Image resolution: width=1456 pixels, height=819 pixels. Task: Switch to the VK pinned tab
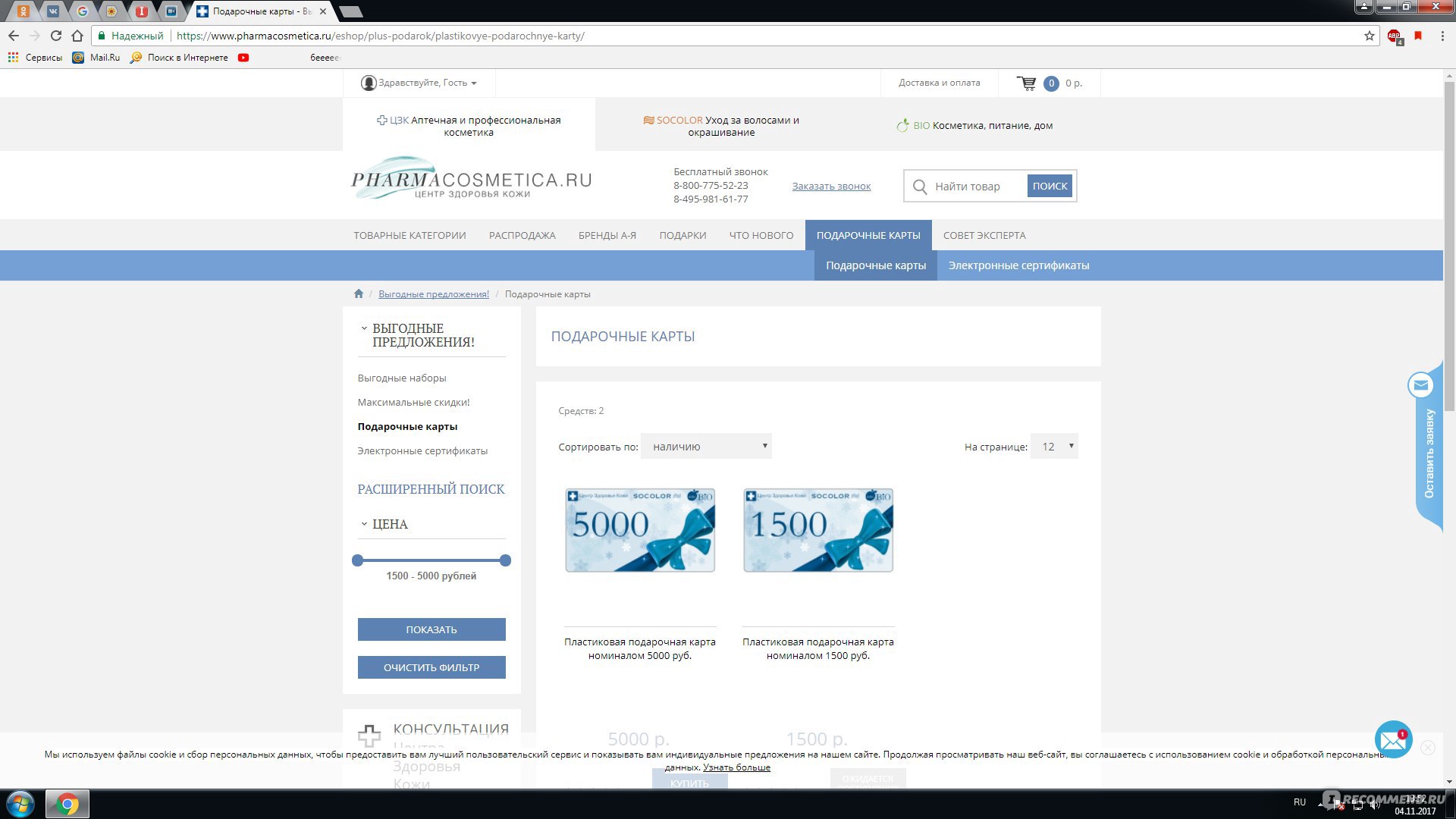pyautogui.click(x=53, y=11)
